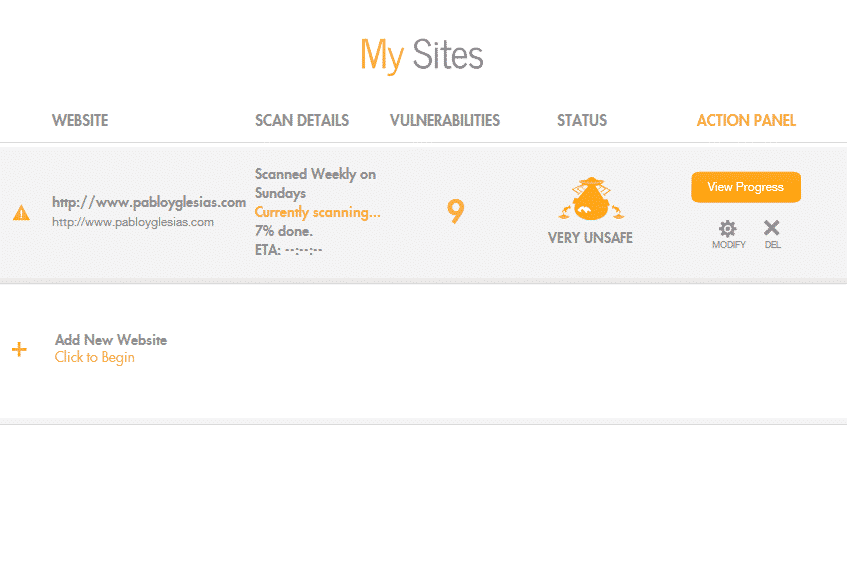
Task: Click the Status column header
Action: point(582,120)
